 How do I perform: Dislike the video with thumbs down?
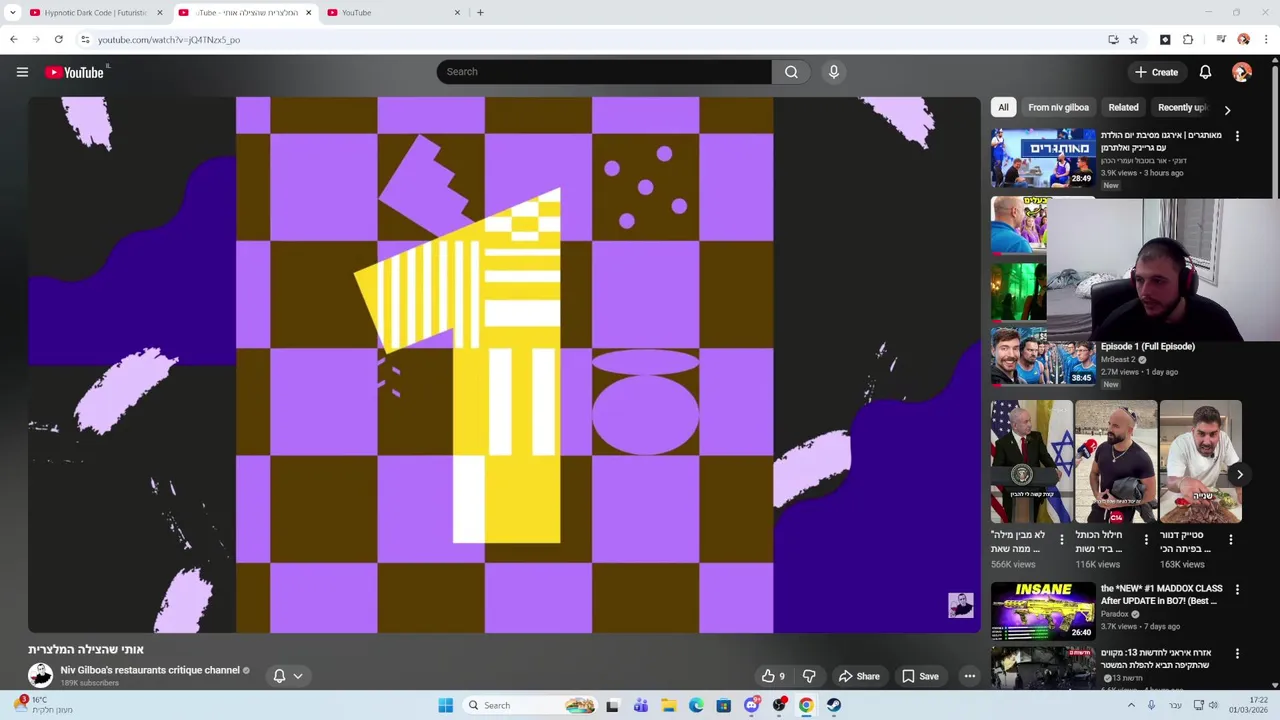click(809, 676)
